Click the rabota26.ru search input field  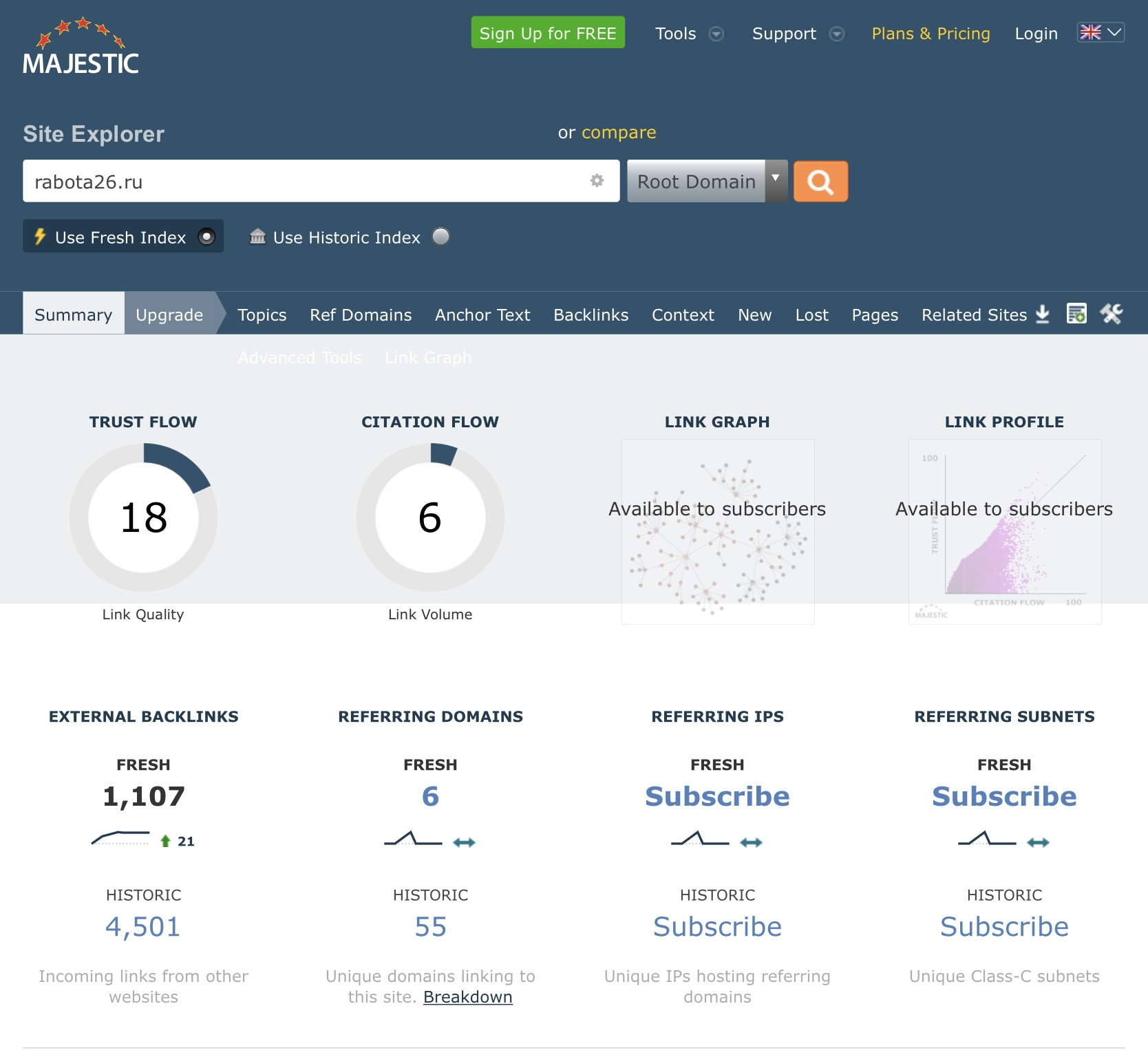(321, 181)
